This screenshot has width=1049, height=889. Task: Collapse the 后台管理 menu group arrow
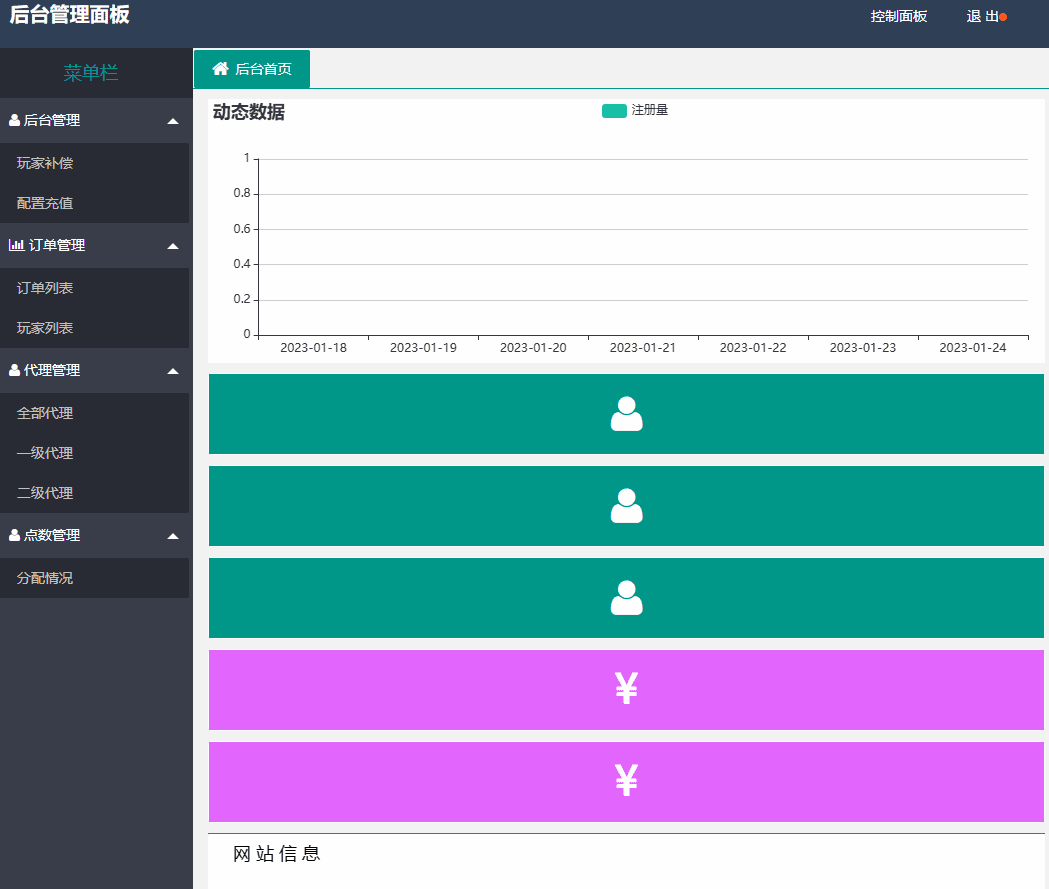coord(173,121)
